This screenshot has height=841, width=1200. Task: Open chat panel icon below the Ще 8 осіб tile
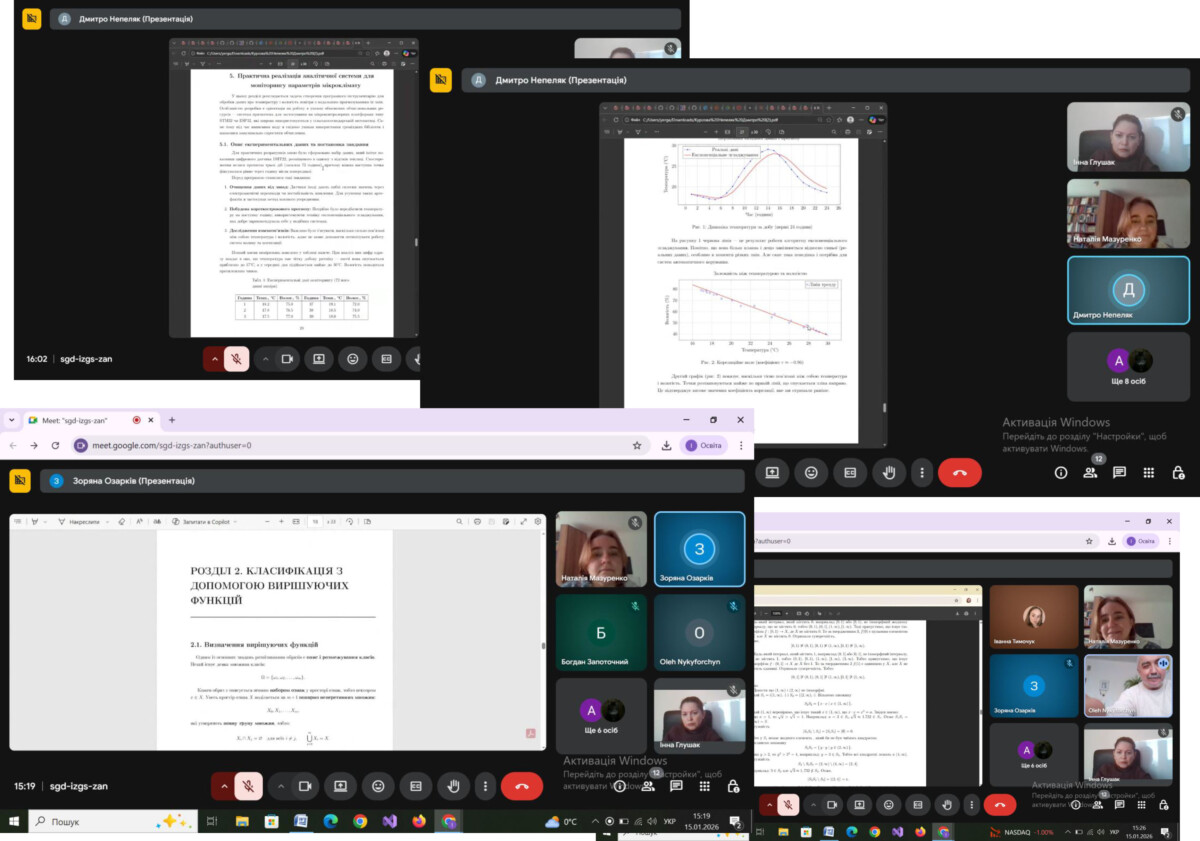(x=1119, y=472)
